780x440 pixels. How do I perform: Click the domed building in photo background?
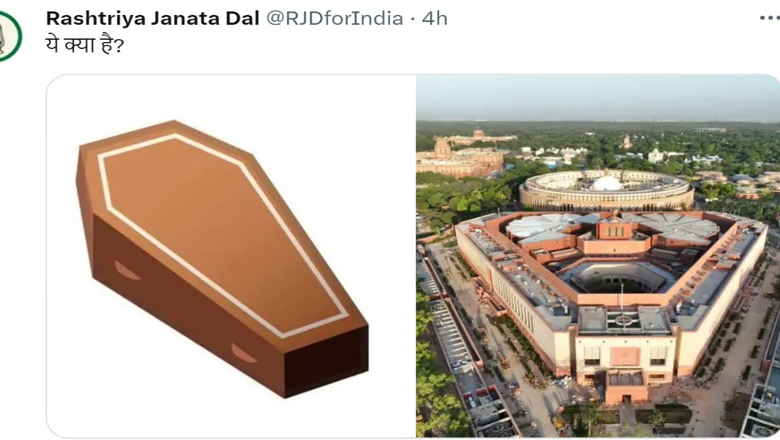click(x=442, y=148)
